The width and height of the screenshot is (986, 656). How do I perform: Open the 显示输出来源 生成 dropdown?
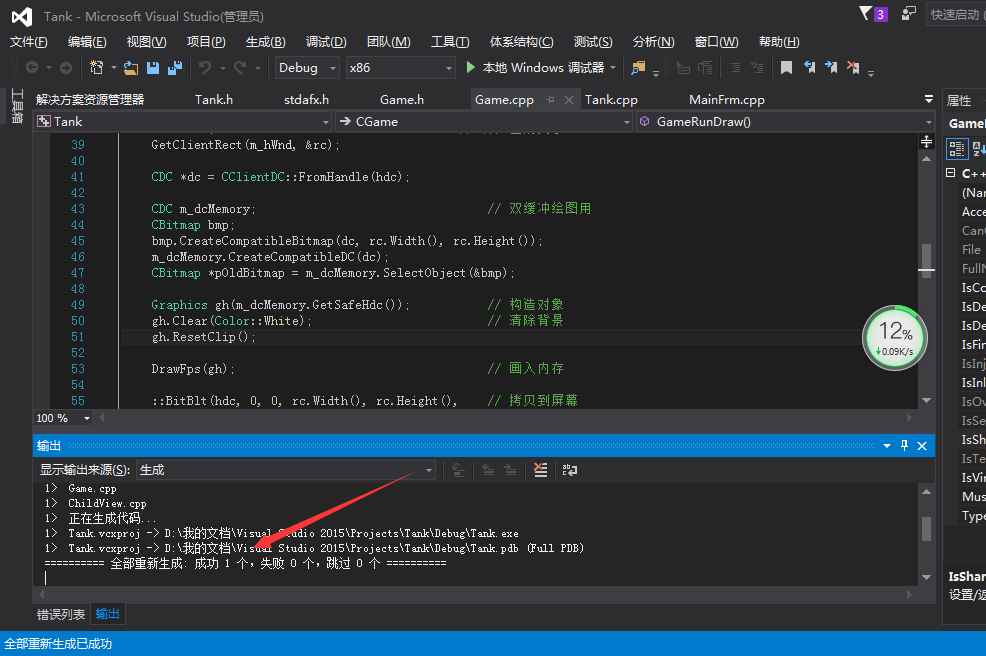286,470
